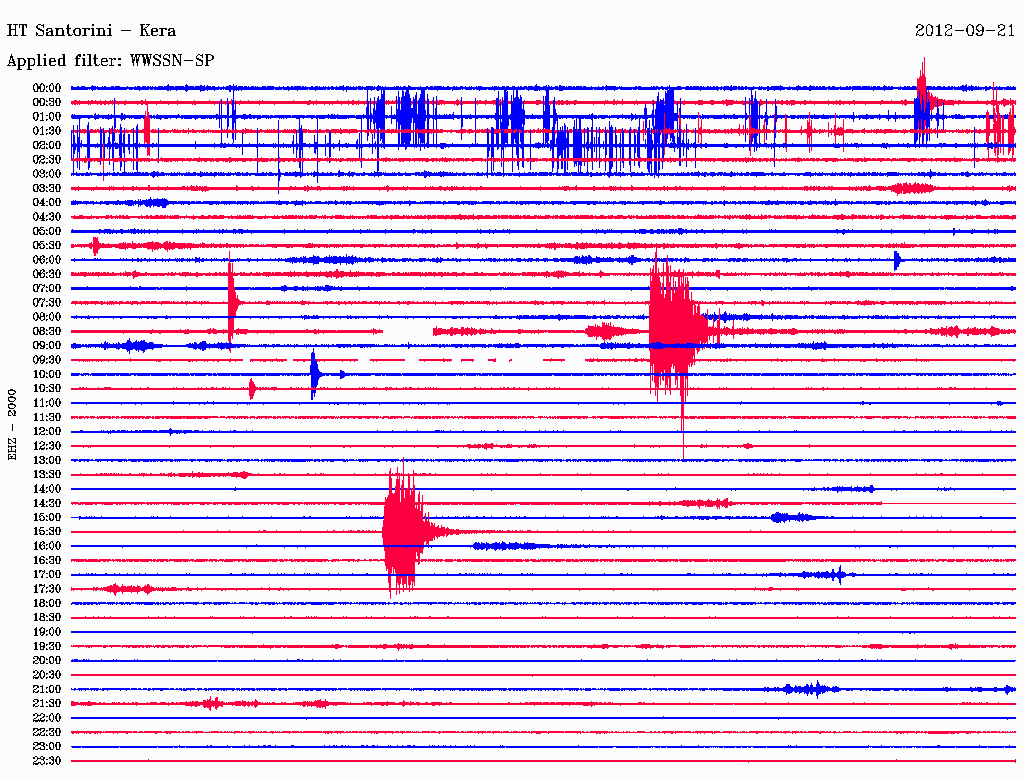Select the 21:00 time label
Viewport: 1024px width, 780px height.
coord(47,689)
